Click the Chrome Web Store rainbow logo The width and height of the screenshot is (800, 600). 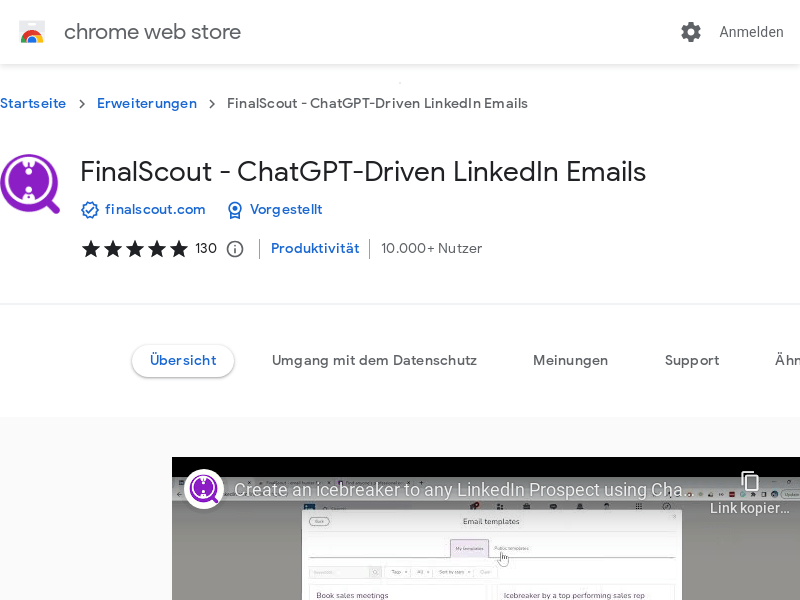(32, 32)
